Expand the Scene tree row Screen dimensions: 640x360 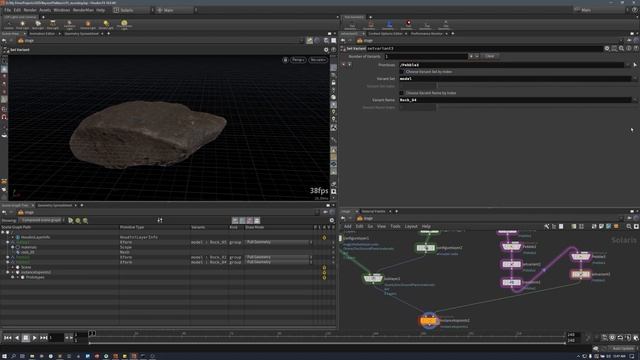[13, 267]
